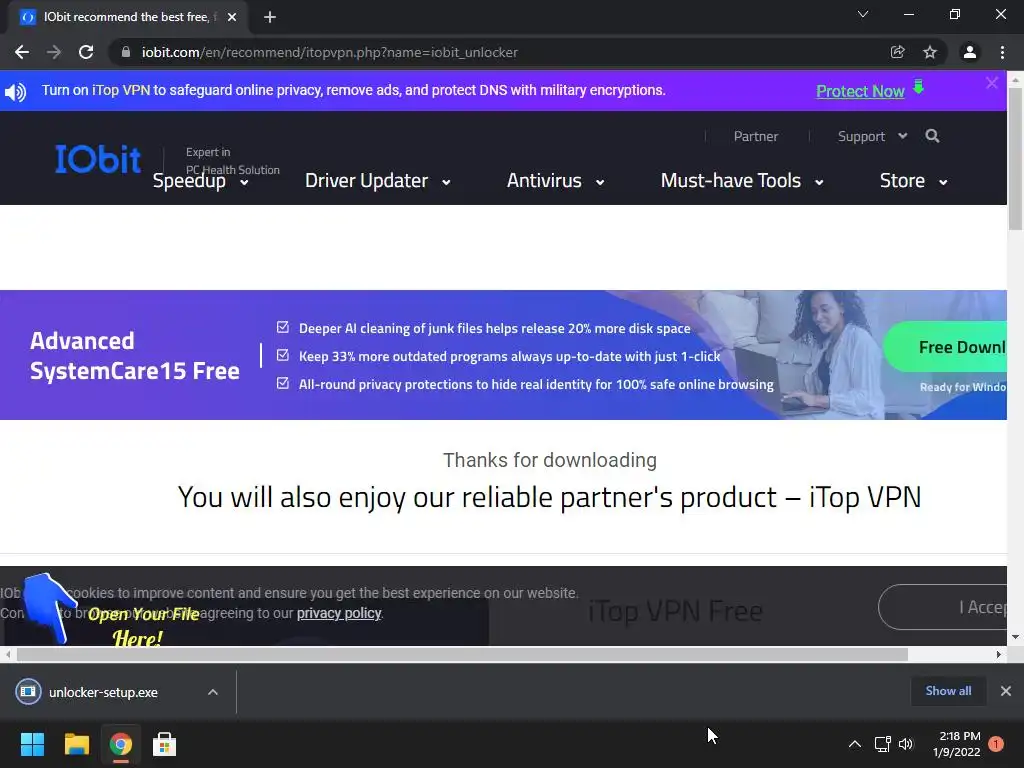Click the page's vertical scrollbar thumb
The height and width of the screenshot is (768, 1024).
(x=1015, y=159)
